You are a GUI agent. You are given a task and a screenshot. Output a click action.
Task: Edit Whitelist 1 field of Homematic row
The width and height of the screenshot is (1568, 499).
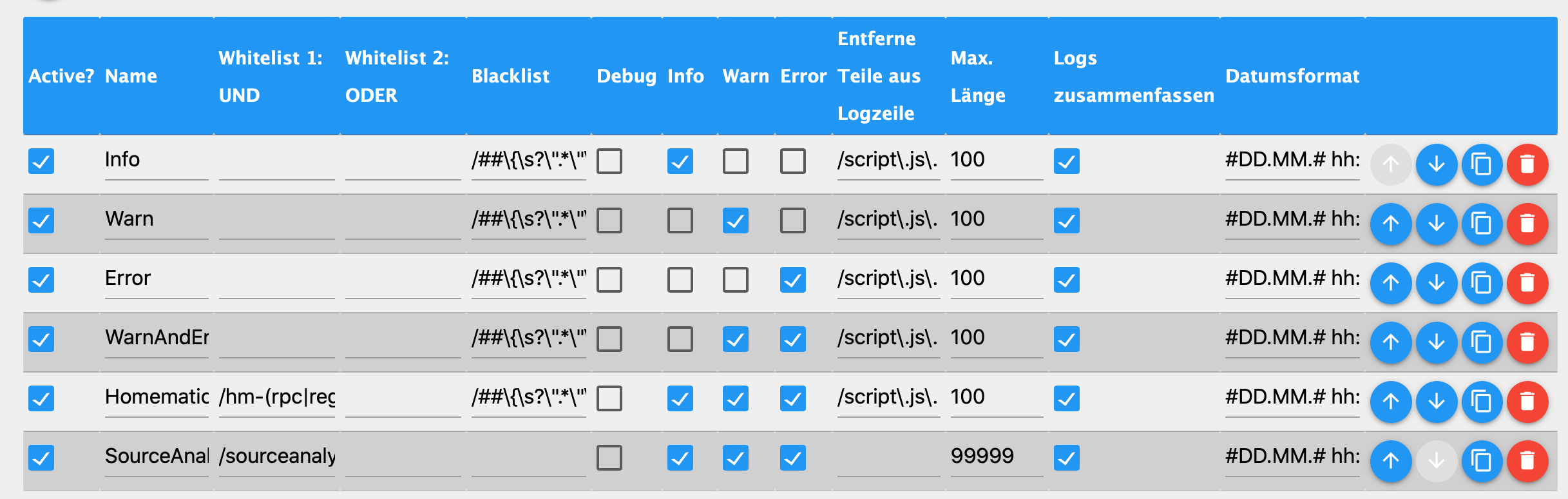coord(277,398)
